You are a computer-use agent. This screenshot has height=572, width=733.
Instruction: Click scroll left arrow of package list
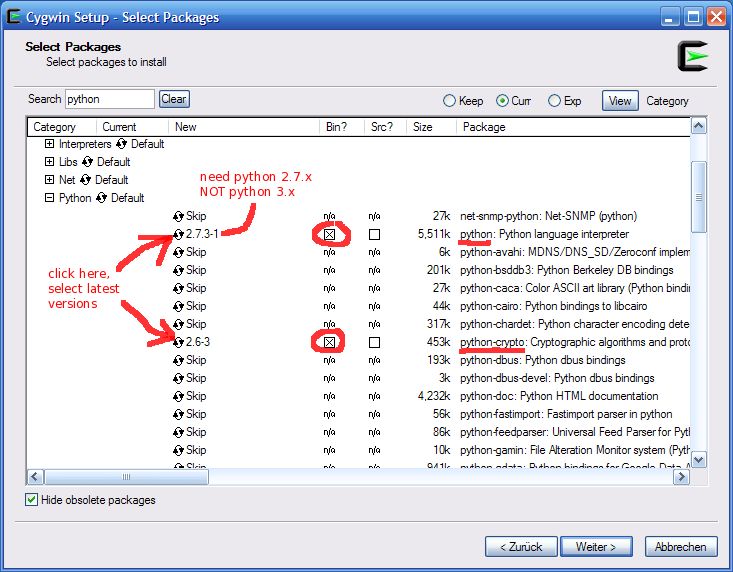point(36,477)
